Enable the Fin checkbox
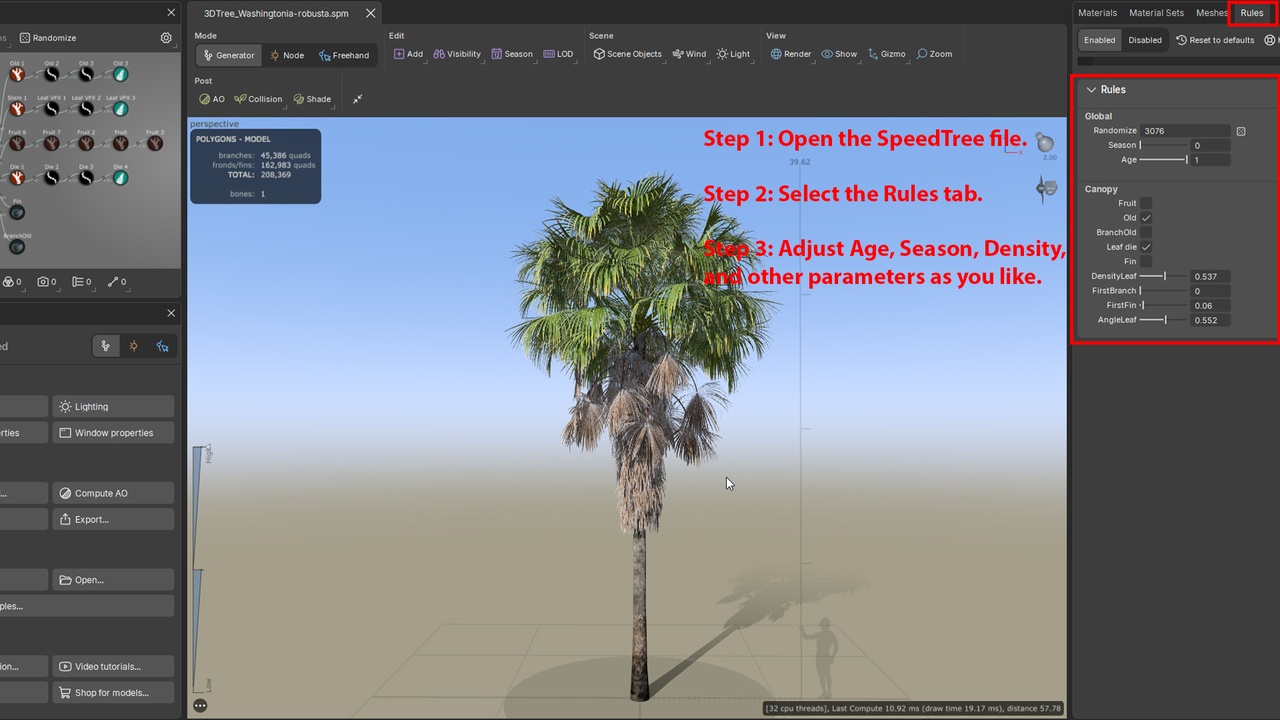The height and width of the screenshot is (720, 1280). tap(1146, 261)
